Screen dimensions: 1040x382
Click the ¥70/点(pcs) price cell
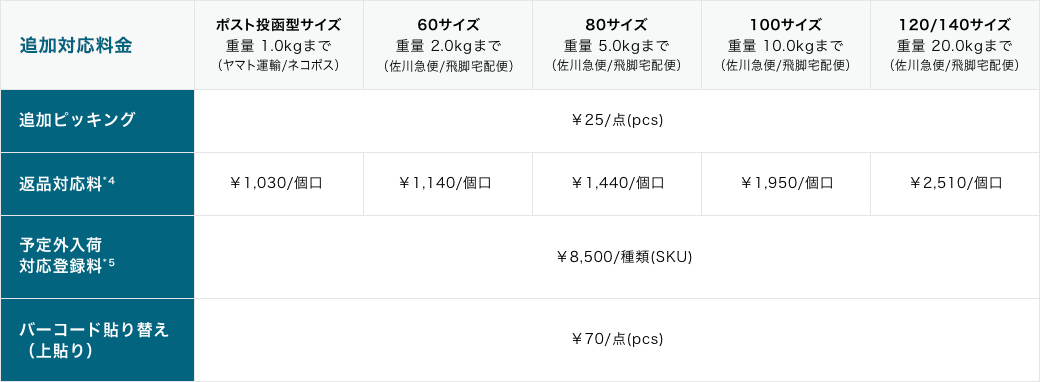pyautogui.click(x=617, y=340)
